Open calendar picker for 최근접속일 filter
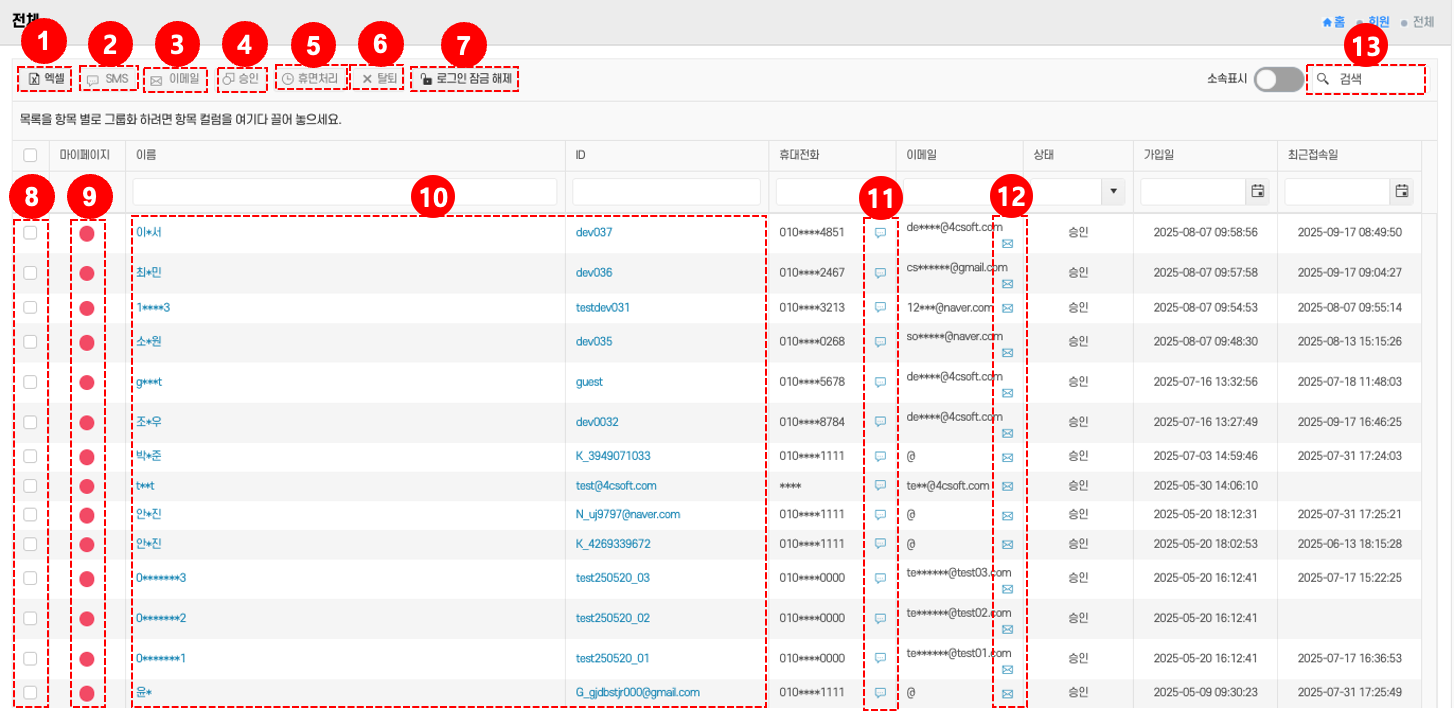 click(x=1402, y=191)
